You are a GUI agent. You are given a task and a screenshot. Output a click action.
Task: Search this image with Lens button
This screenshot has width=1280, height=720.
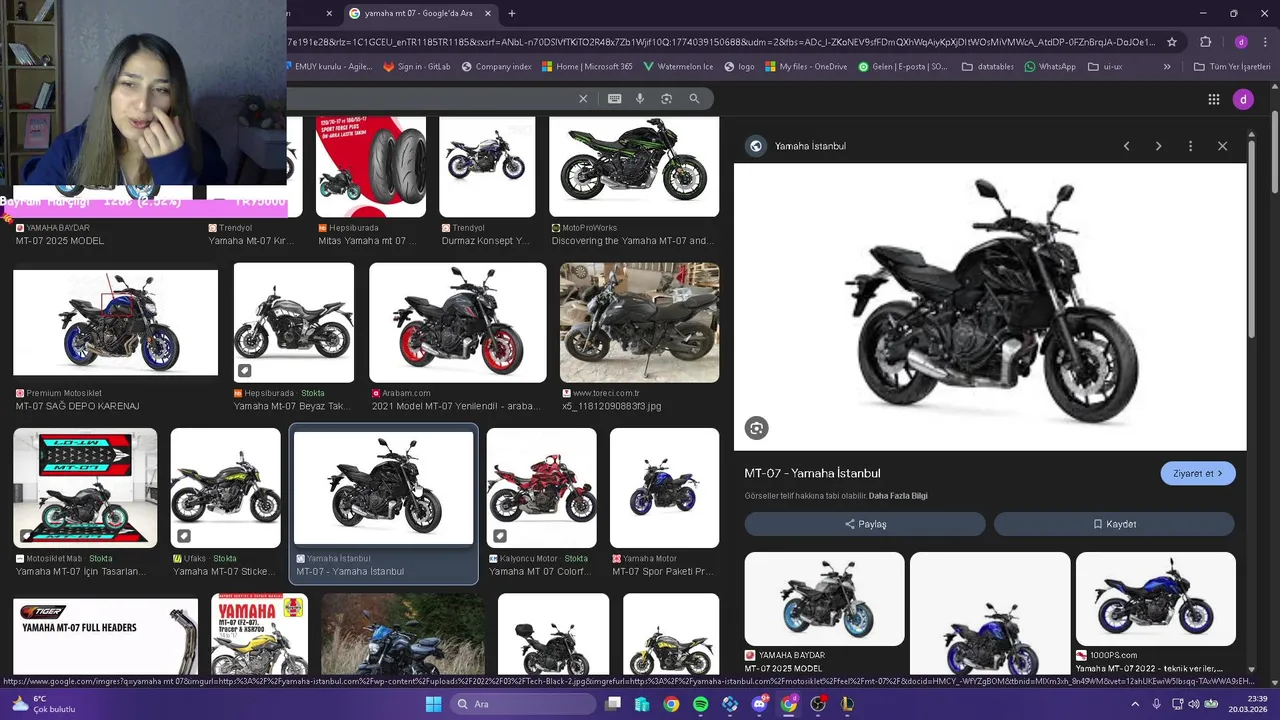point(756,428)
